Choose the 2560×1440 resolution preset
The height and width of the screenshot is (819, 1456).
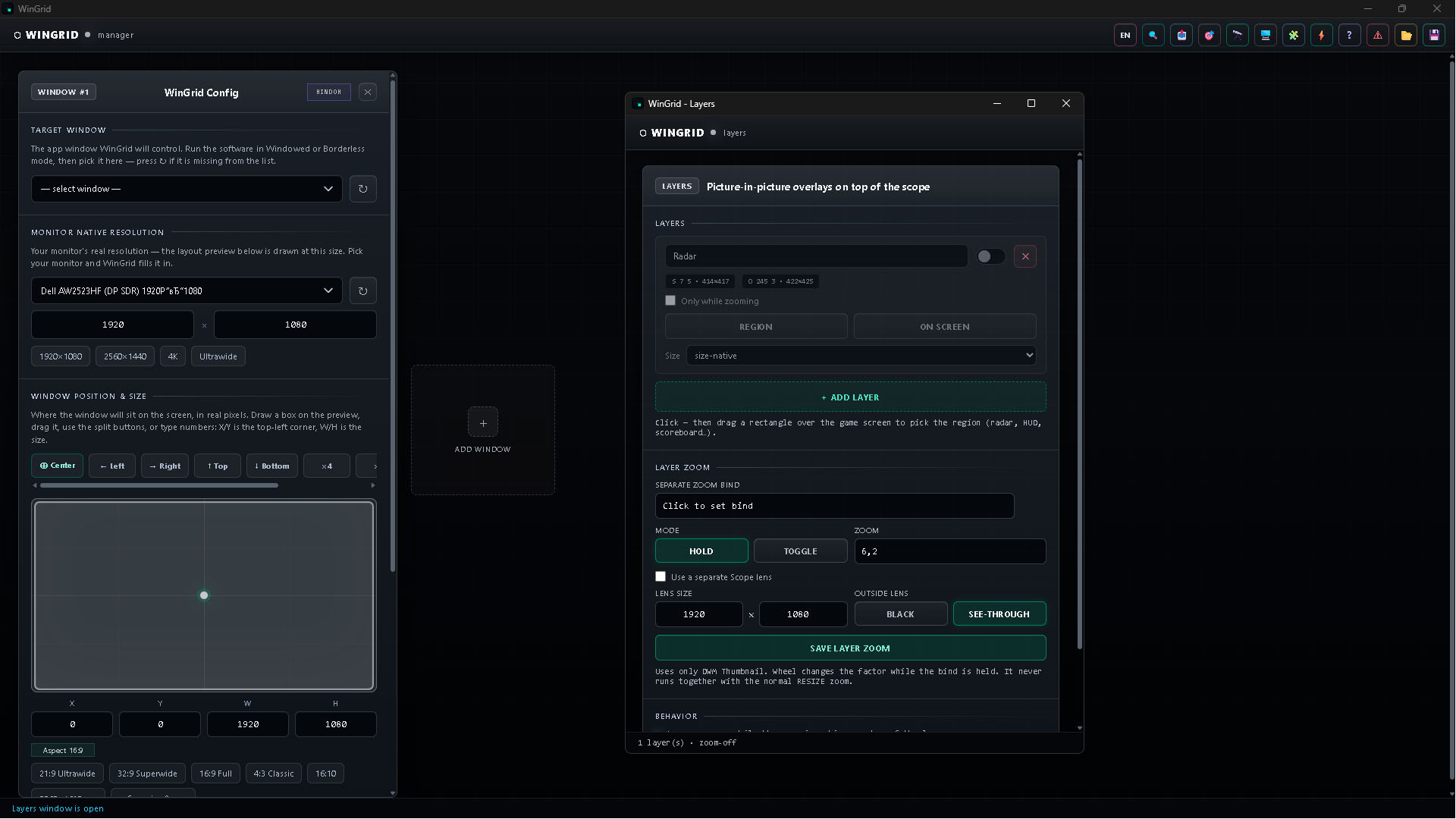click(x=125, y=356)
